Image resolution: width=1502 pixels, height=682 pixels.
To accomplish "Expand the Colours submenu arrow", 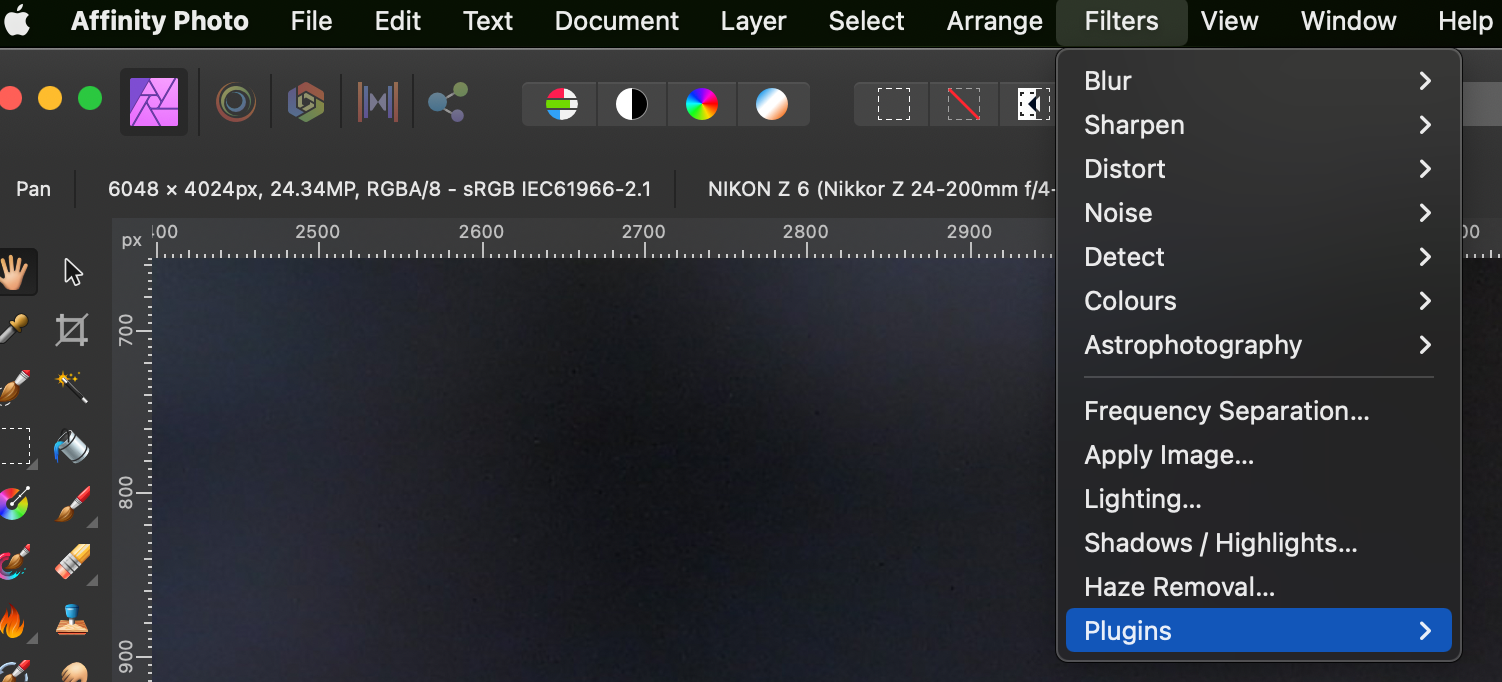I will pyautogui.click(x=1425, y=301).
